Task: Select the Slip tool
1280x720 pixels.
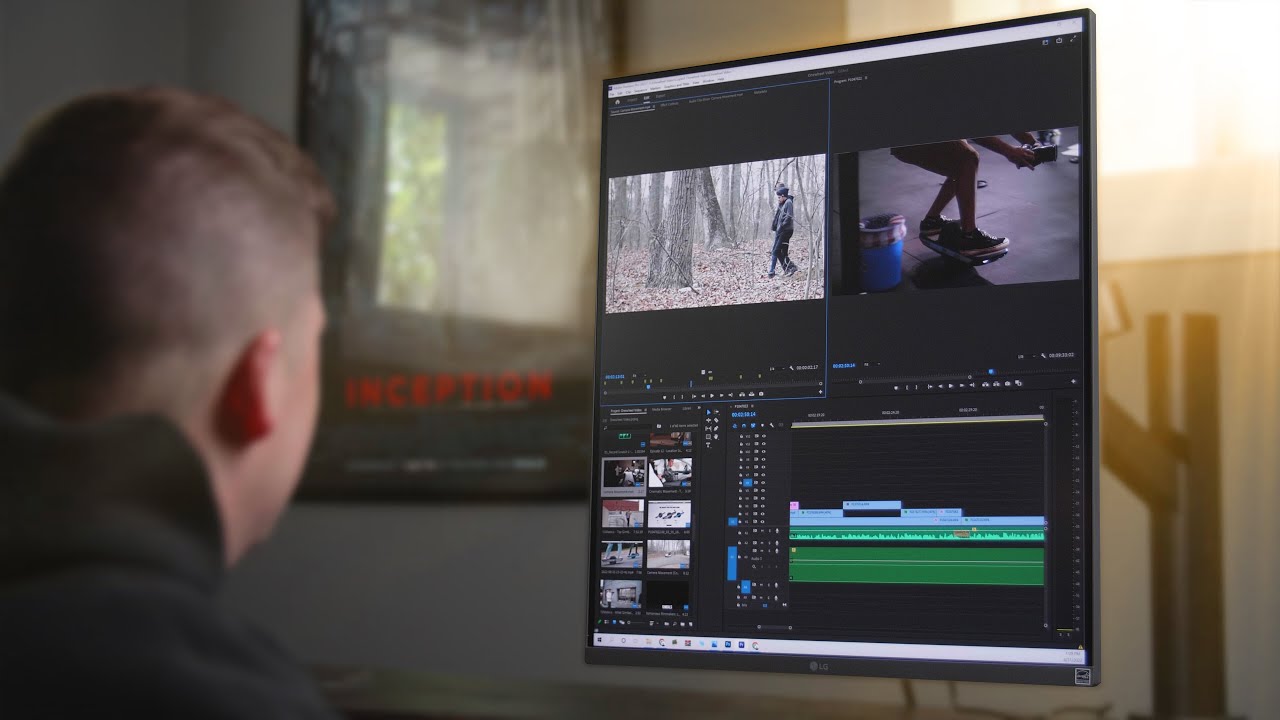Action: tap(708, 429)
